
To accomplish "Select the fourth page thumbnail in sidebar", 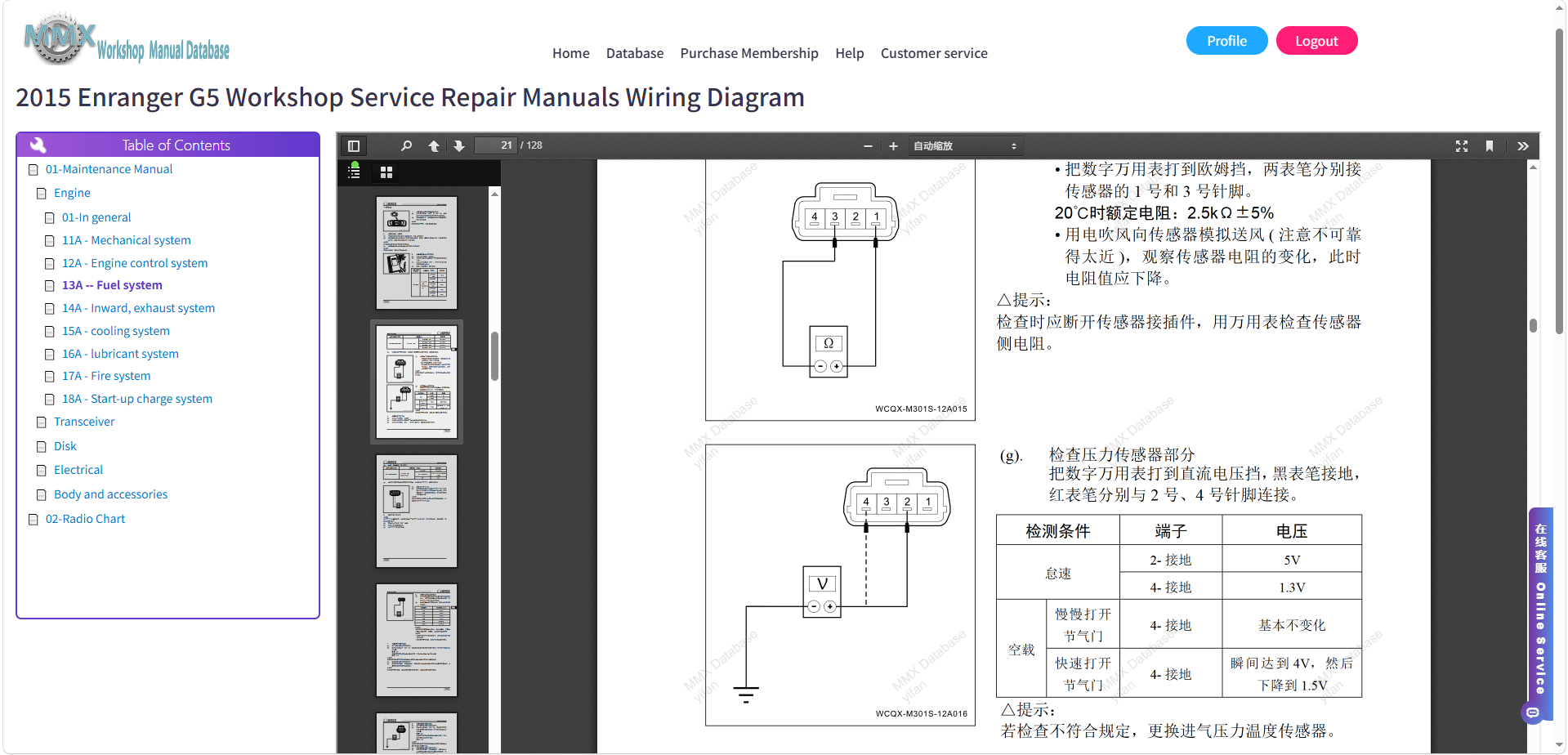I will coord(417,640).
